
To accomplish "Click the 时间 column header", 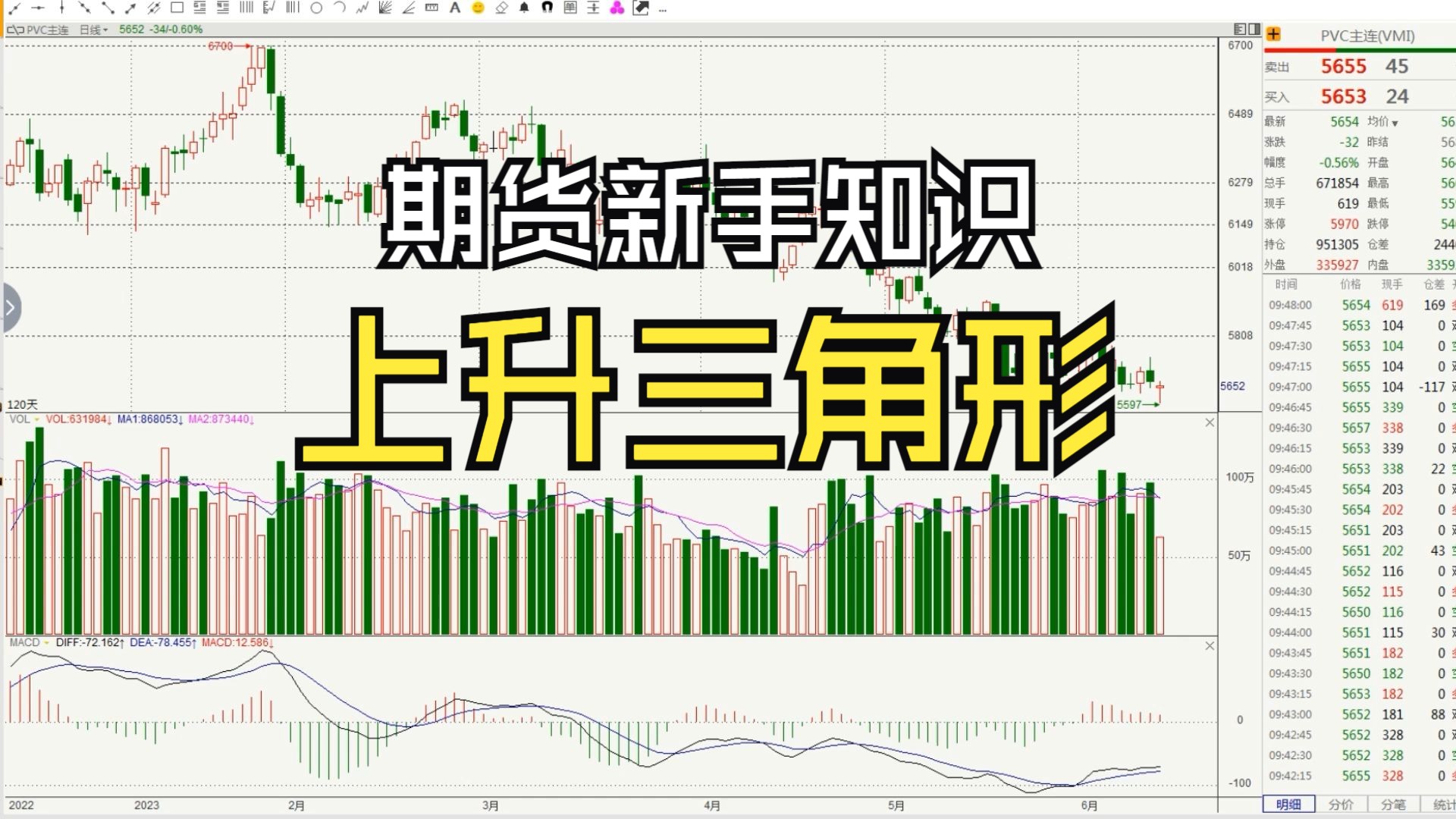I will (1285, 284).
